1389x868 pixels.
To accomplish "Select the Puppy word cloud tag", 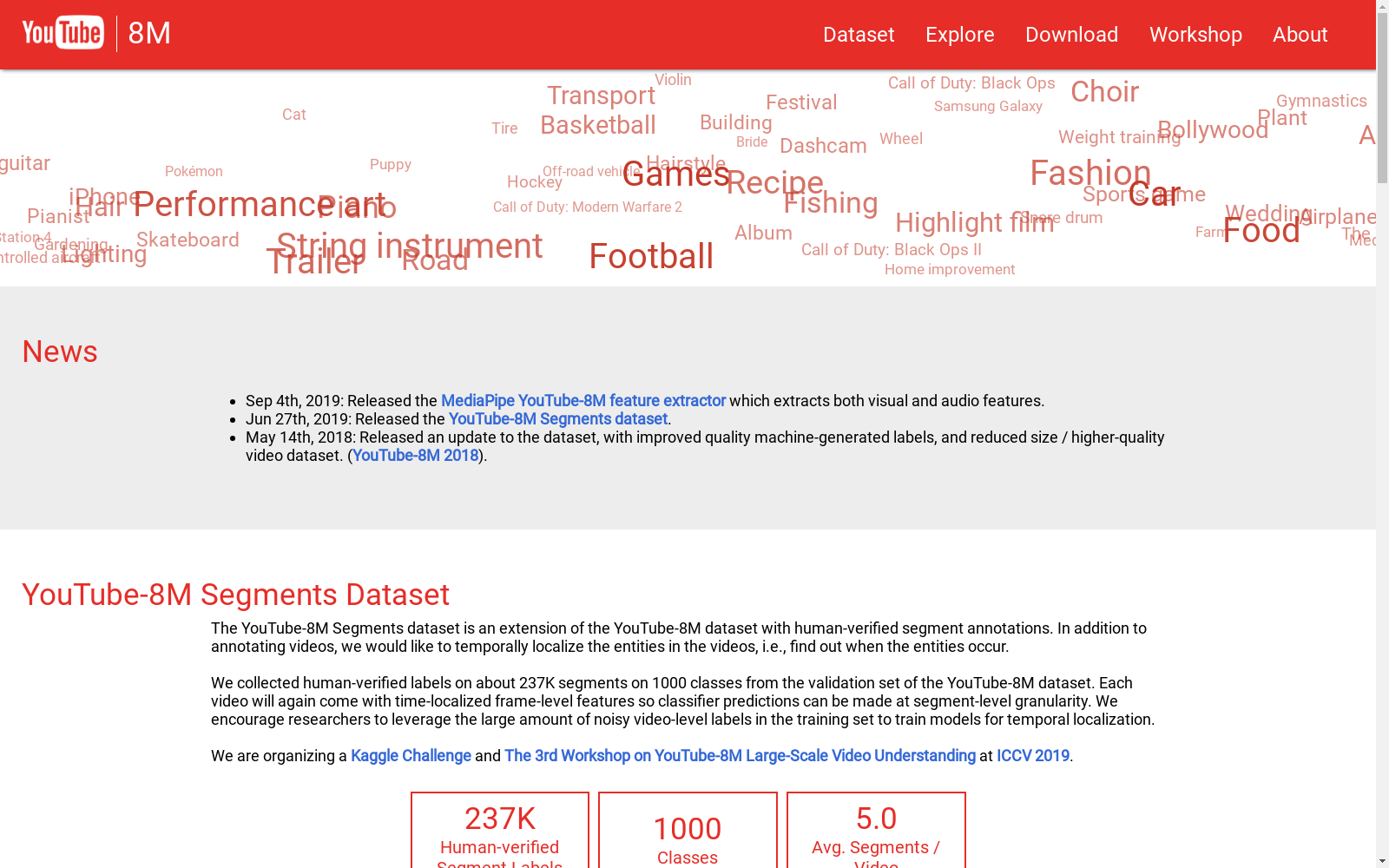I will click(x=391, y=165).
